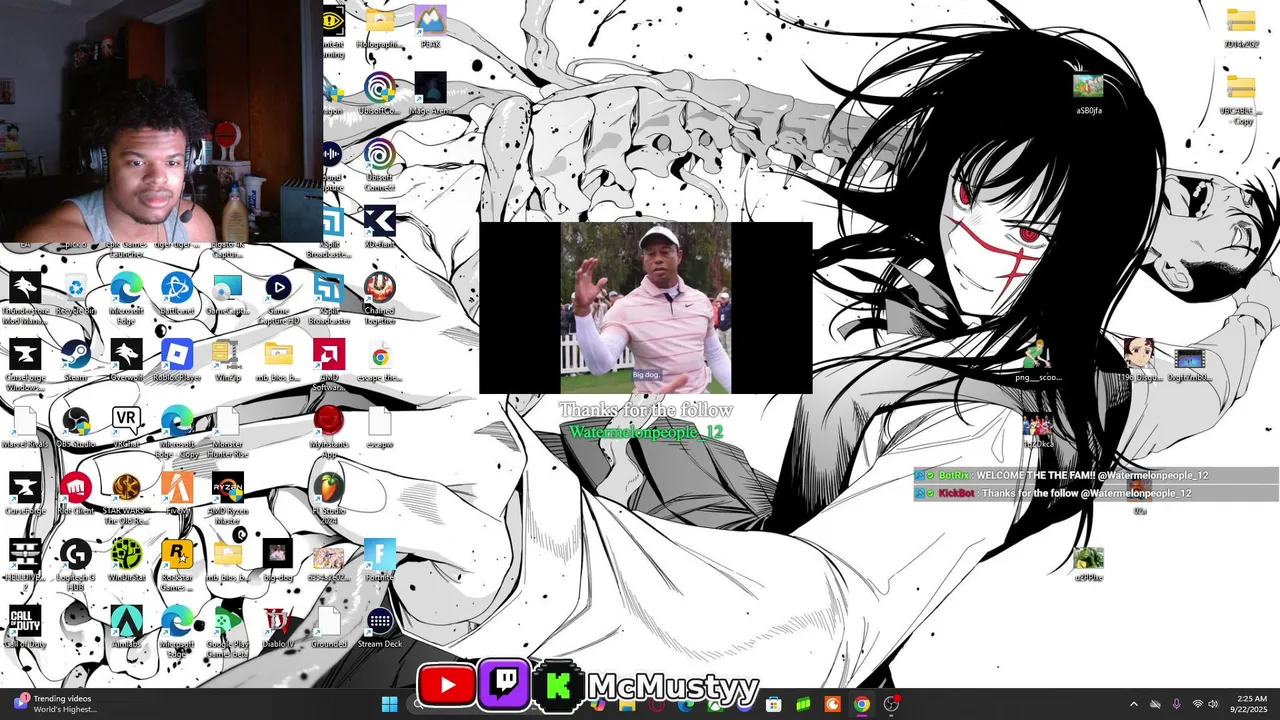Screen dimensions: 1280x720
Task: Toggle microphone tray indicator
Action: 1176,704
